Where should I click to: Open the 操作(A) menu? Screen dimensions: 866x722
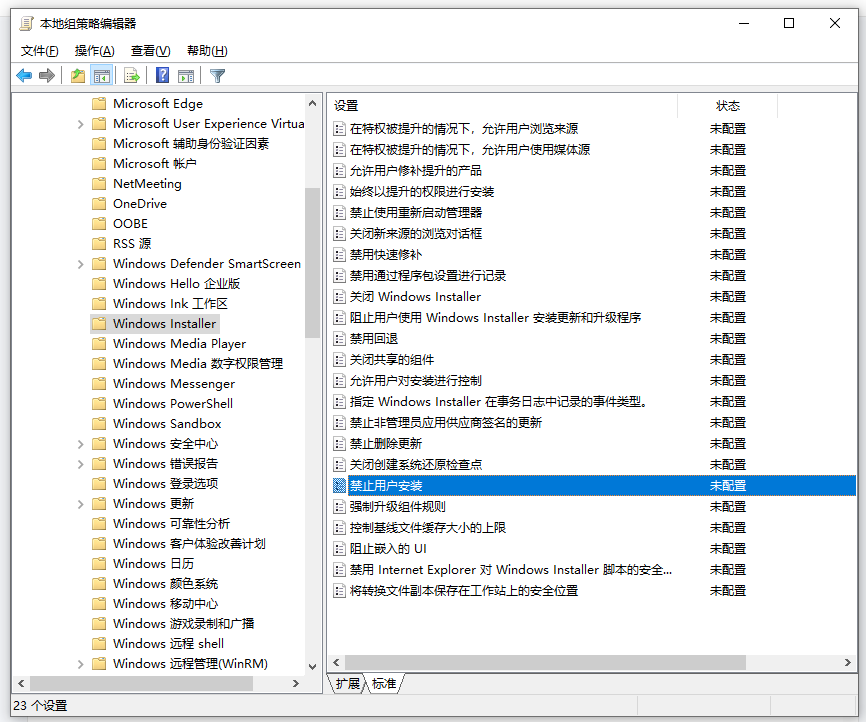point(95,51)
